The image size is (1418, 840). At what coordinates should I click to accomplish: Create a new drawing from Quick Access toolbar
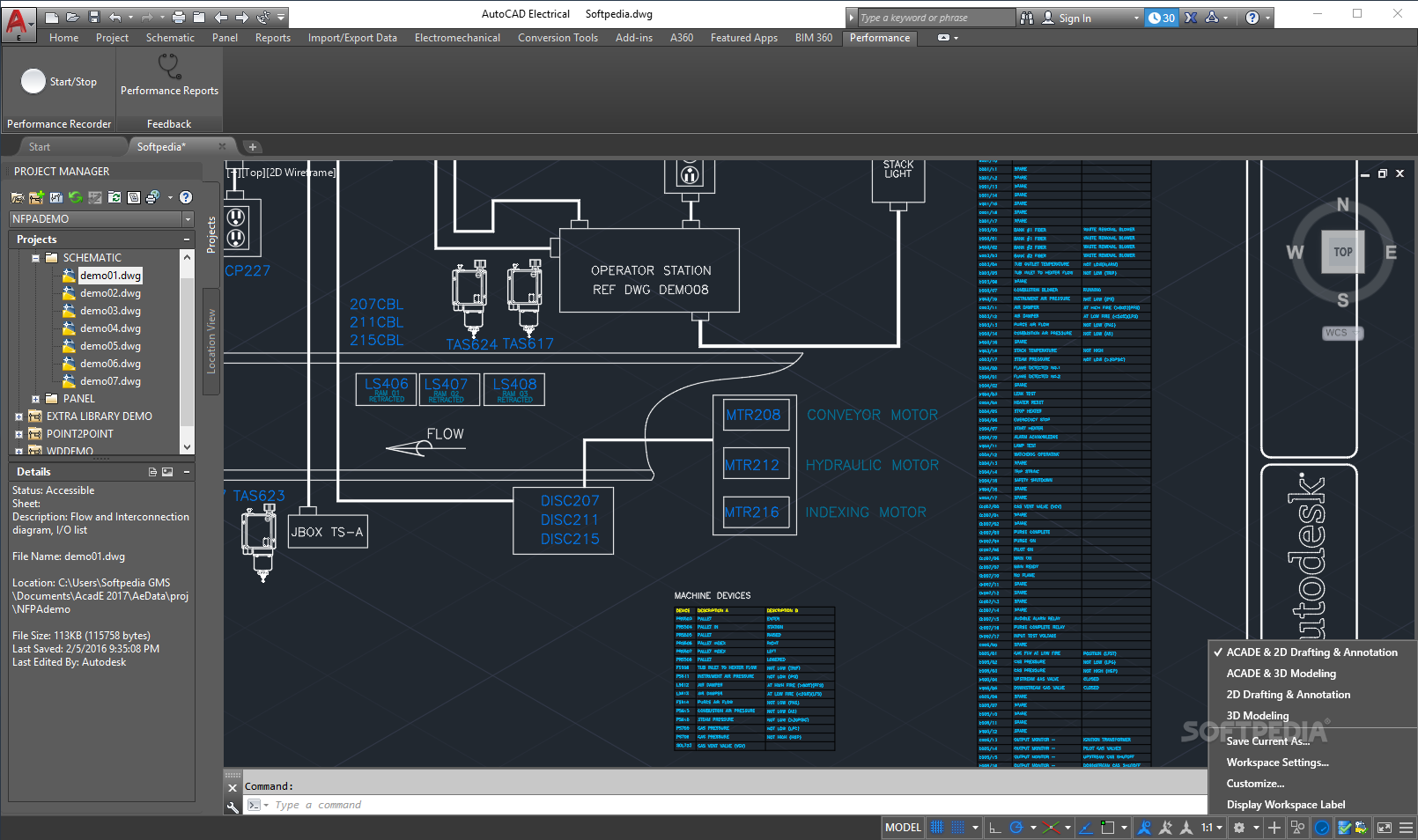click(52, 17)
